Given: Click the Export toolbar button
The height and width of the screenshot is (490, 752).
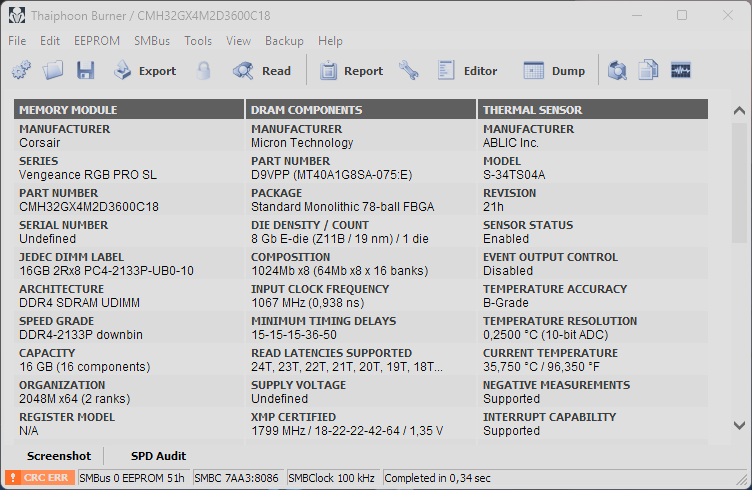Looking at the screenshot, I should click(145, 71).
